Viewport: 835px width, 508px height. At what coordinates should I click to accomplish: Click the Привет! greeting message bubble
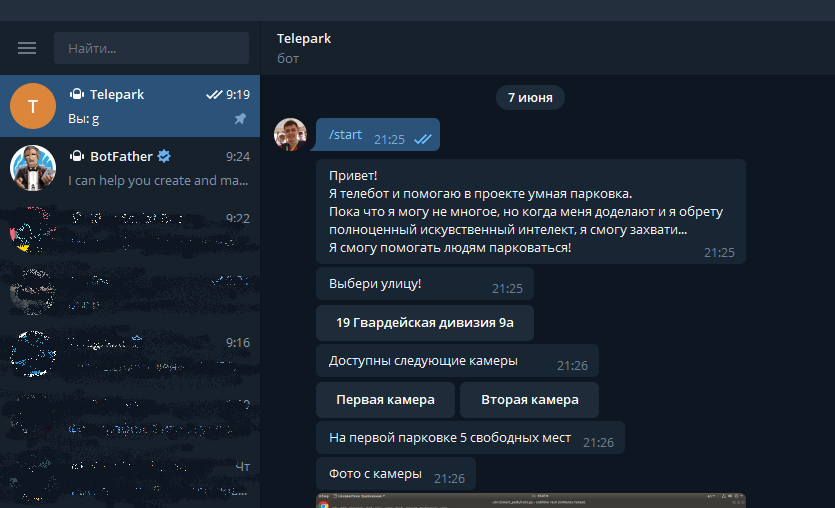click(530, 211)
